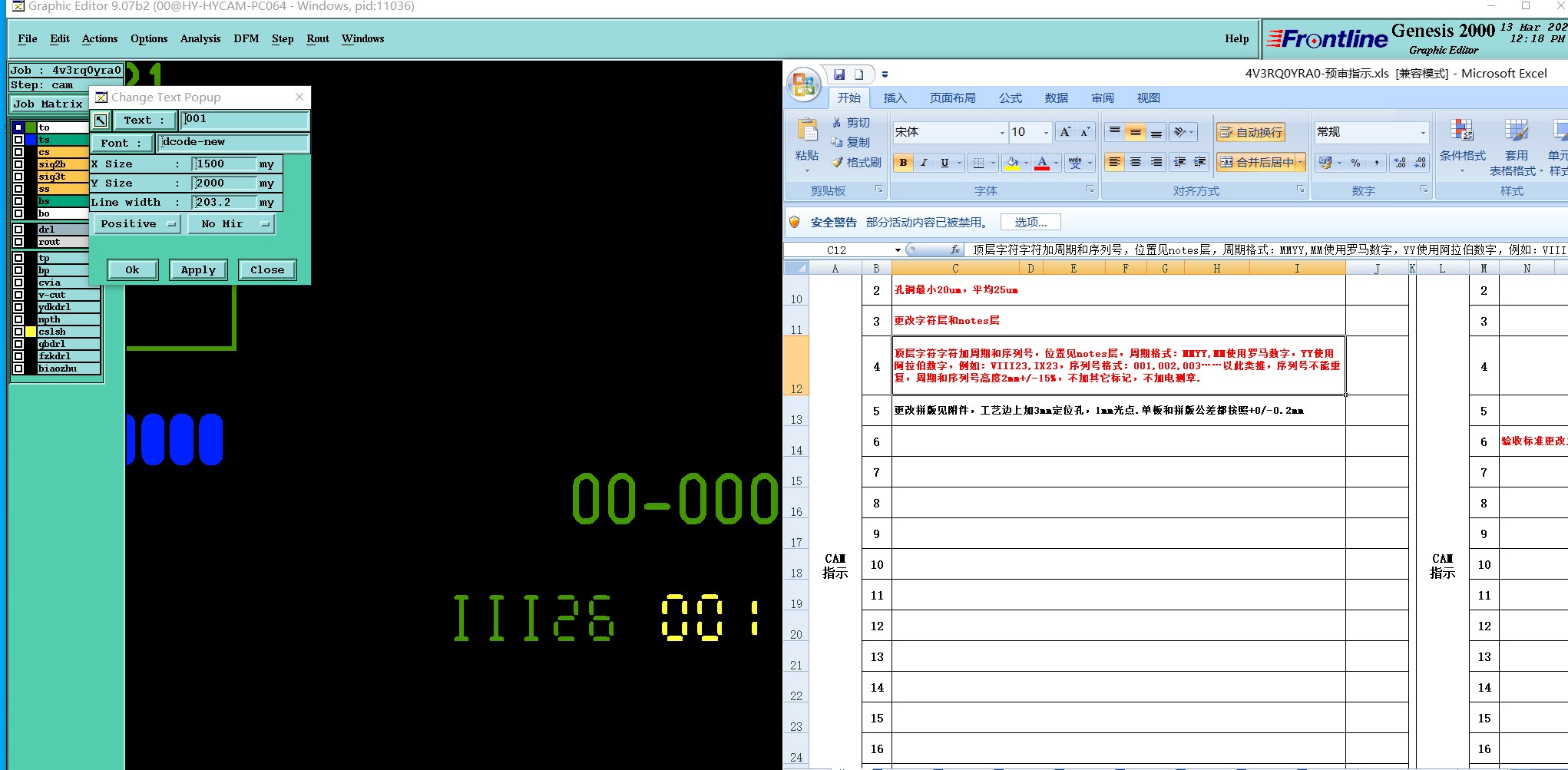
Task: Click the Align Text Right icon
Action: (x=1156, y=162)
